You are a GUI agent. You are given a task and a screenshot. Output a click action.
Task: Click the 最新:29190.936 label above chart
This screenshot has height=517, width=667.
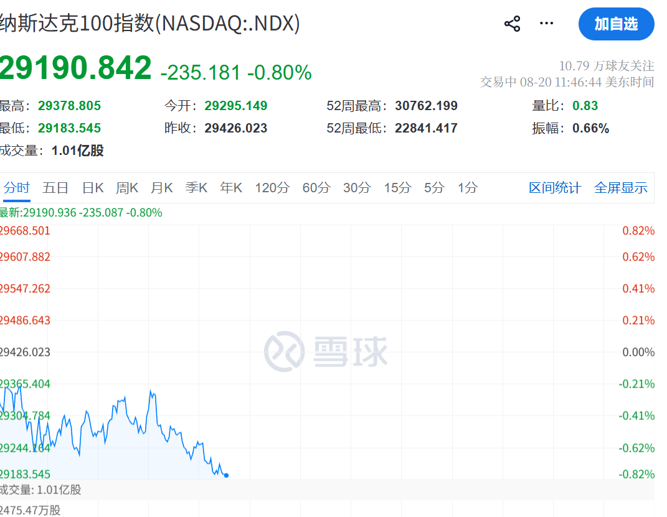(81, 212)
